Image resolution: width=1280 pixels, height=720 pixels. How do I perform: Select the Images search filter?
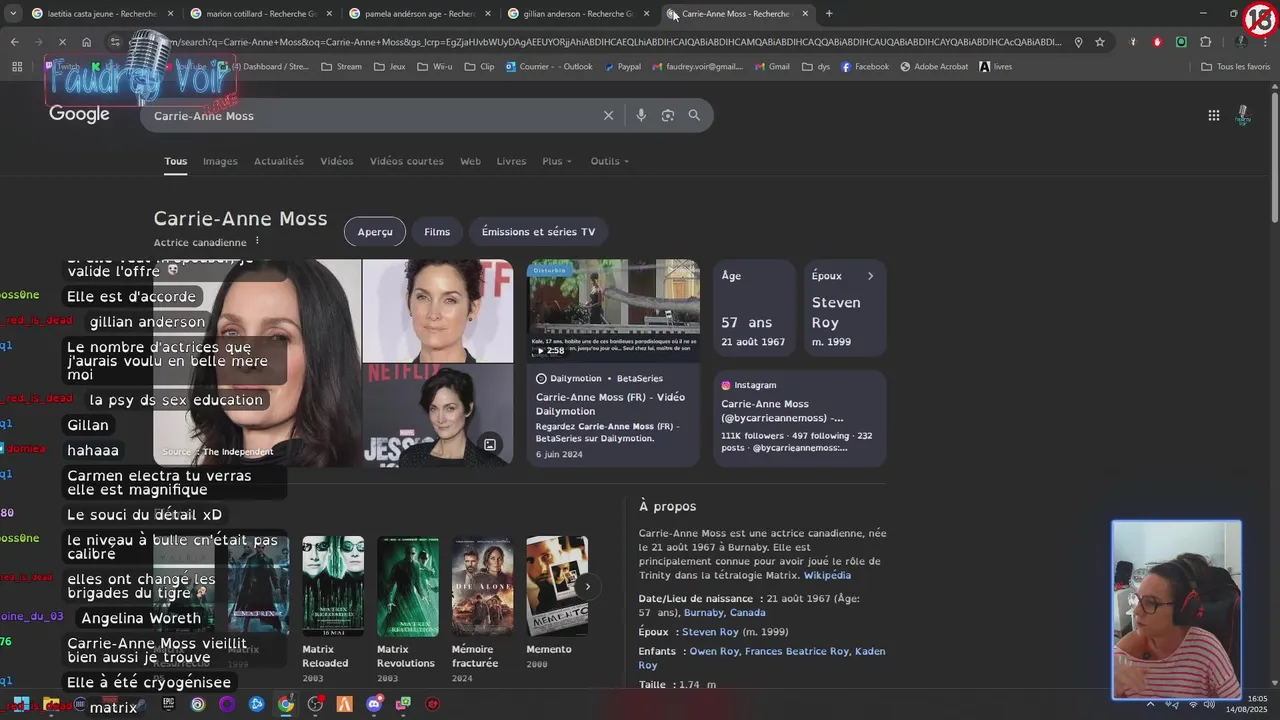[x=220, y=161]
